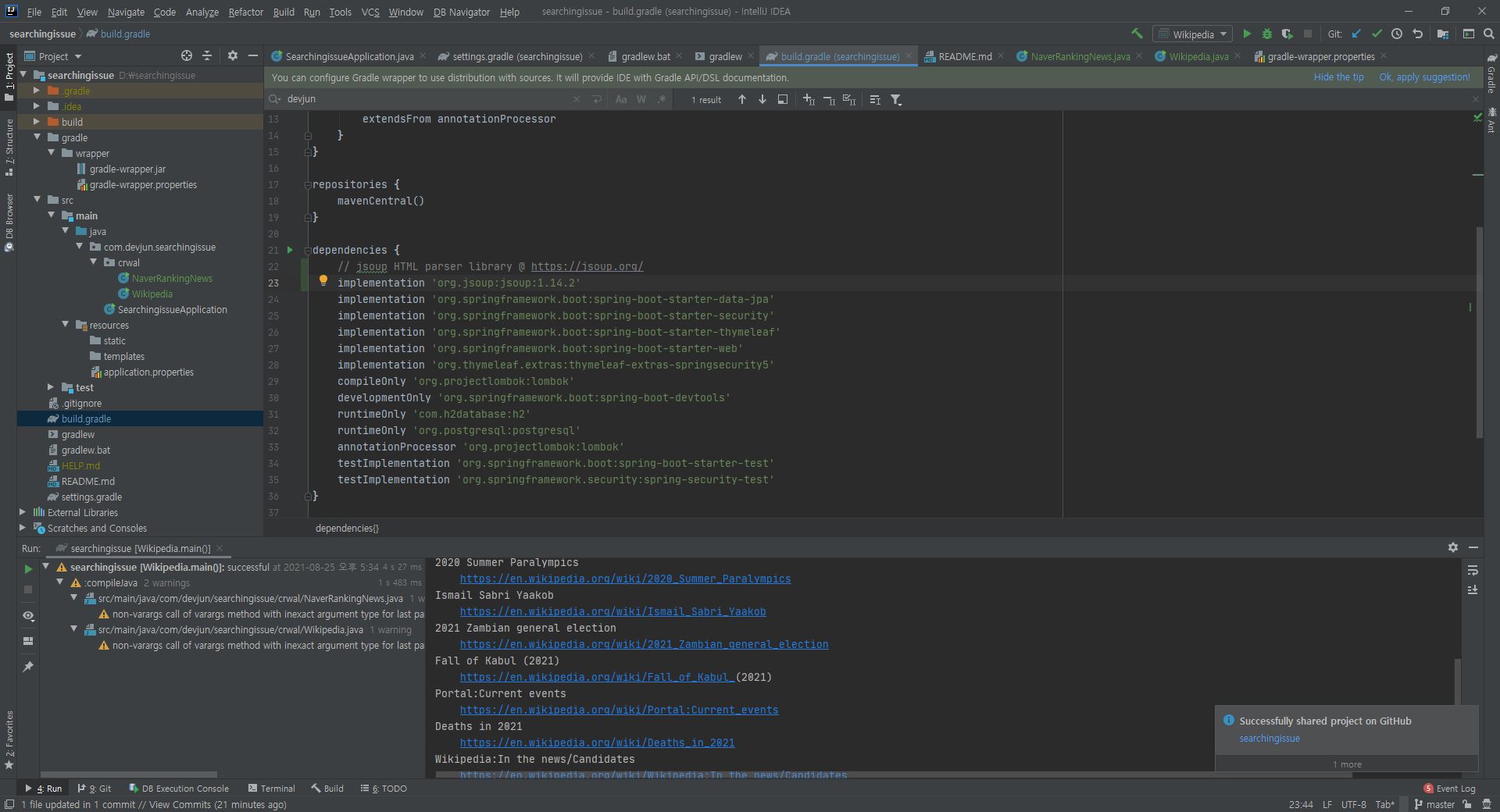1500x812 pixels.
Task: Expand the test folder
Action: 51,387
